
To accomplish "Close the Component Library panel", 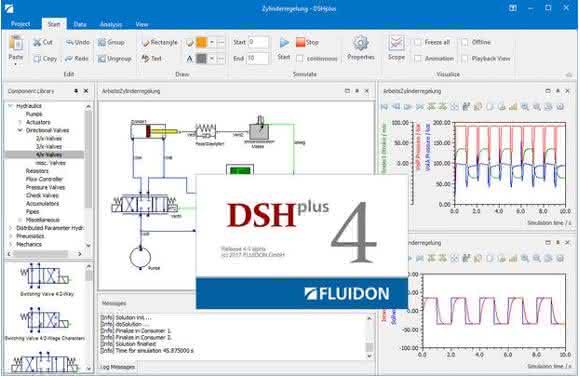I will 86,91.
